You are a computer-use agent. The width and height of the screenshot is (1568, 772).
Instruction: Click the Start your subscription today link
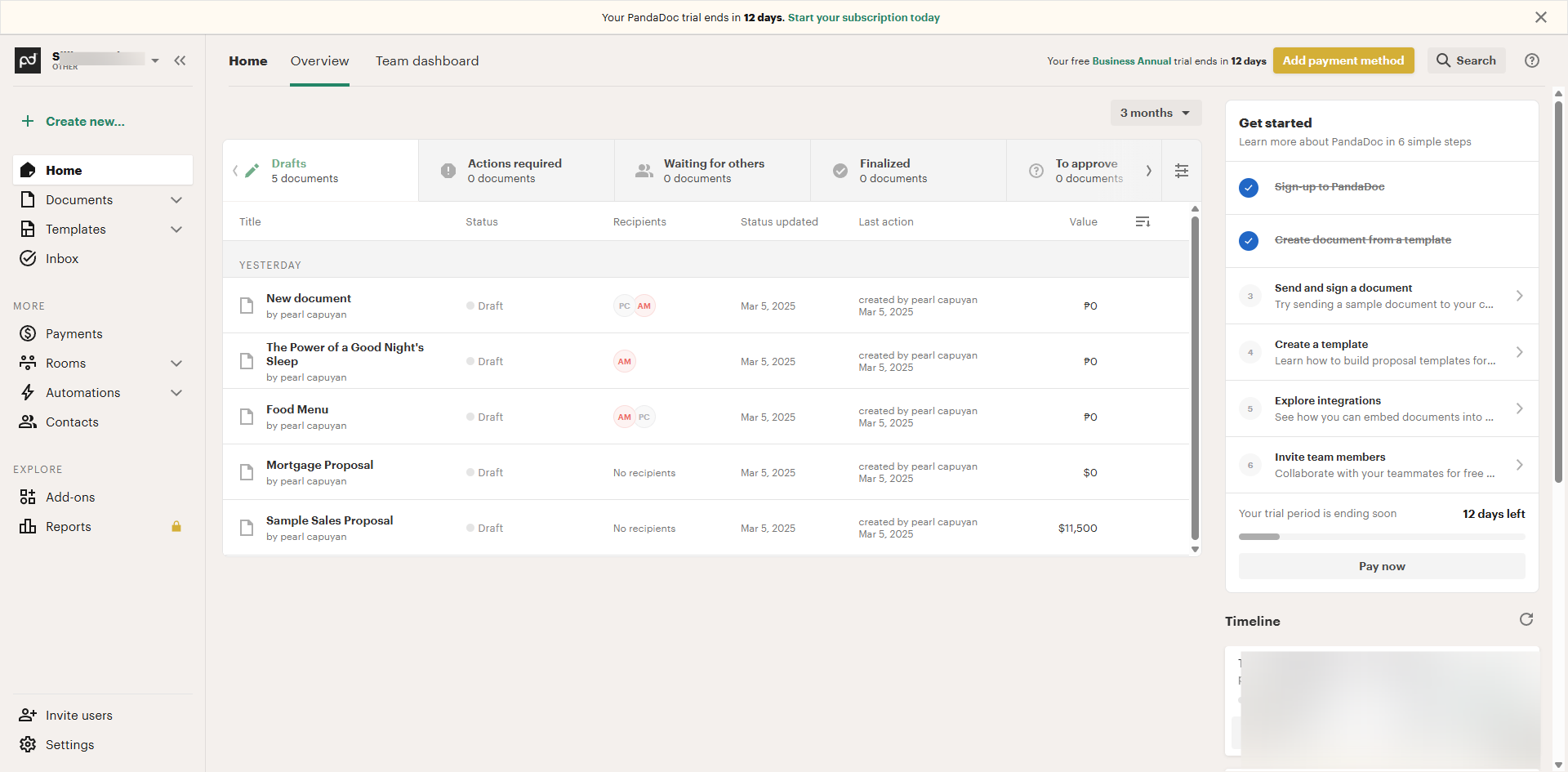tap(863, 17)
